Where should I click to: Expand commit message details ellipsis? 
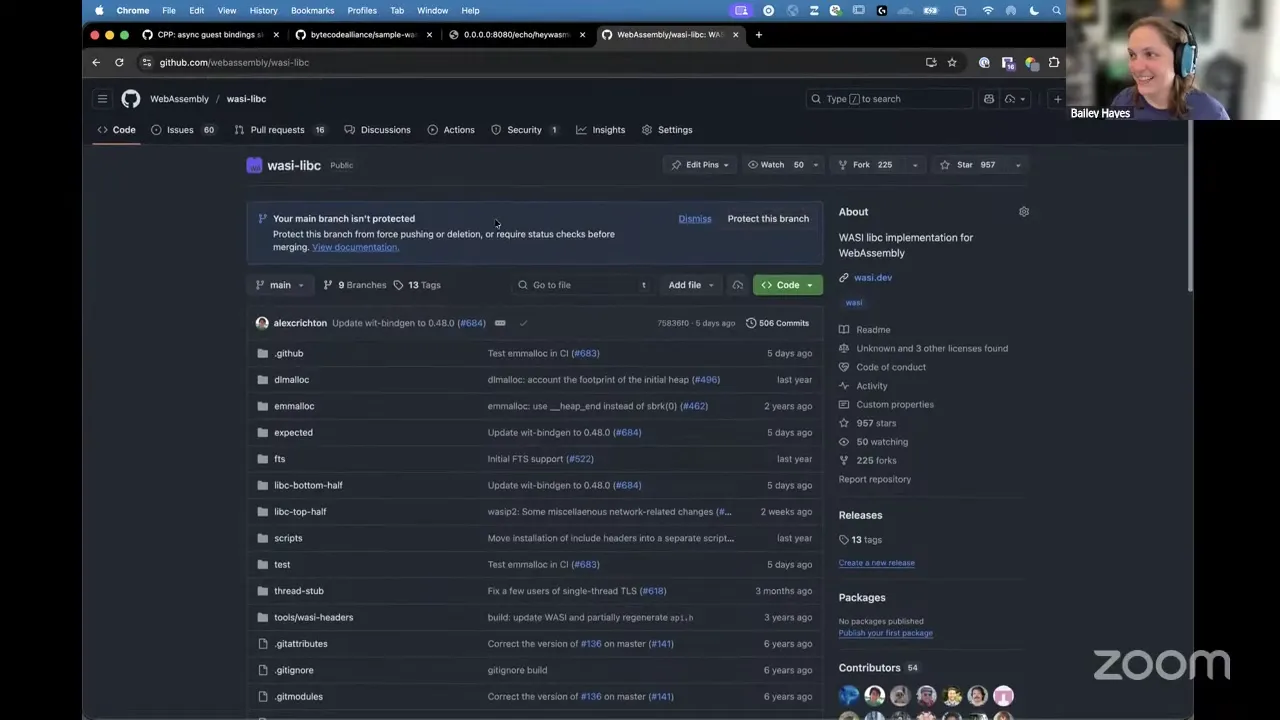[500, 323]
